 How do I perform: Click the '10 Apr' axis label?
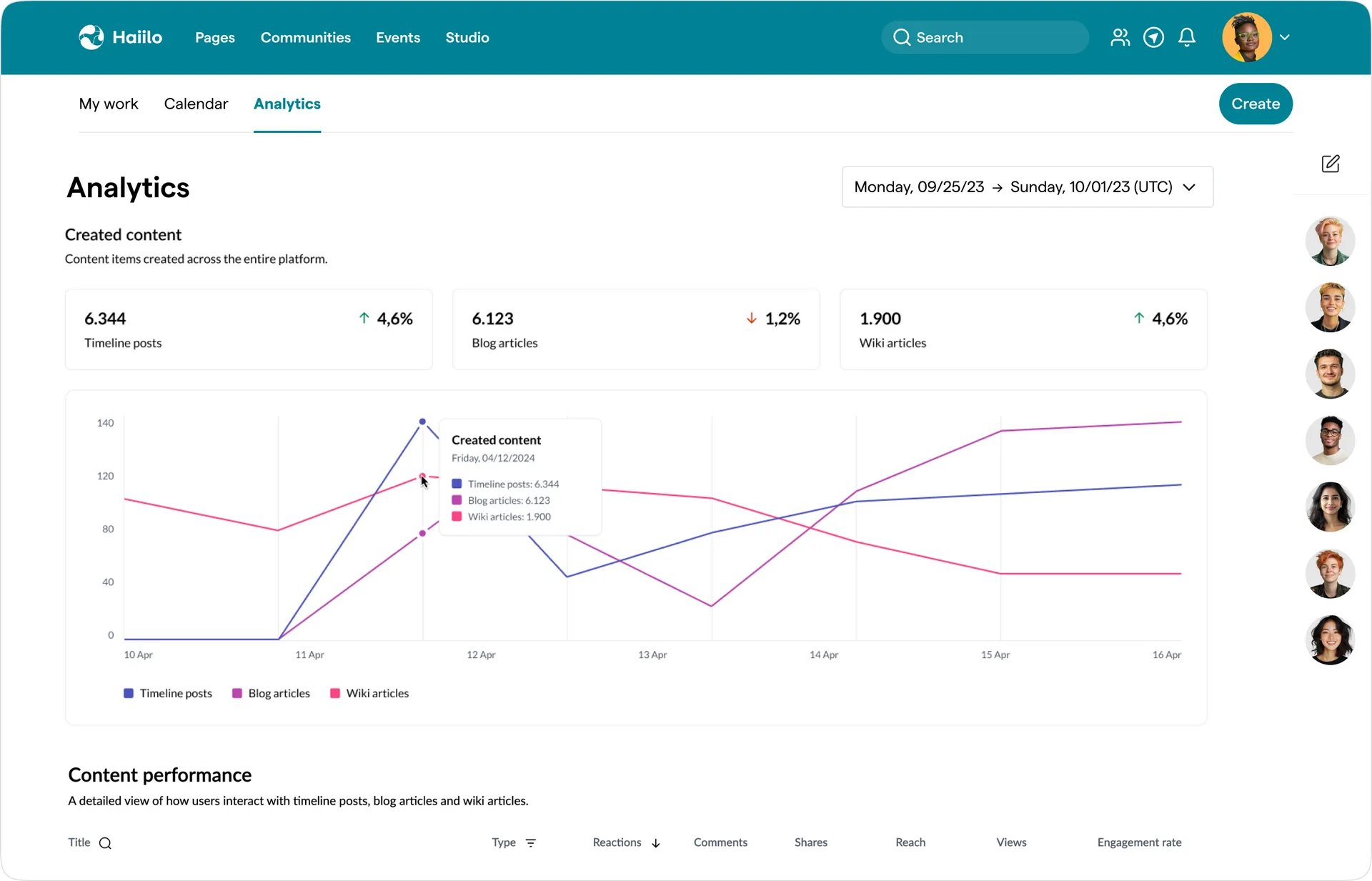click(x=138, y=654)
